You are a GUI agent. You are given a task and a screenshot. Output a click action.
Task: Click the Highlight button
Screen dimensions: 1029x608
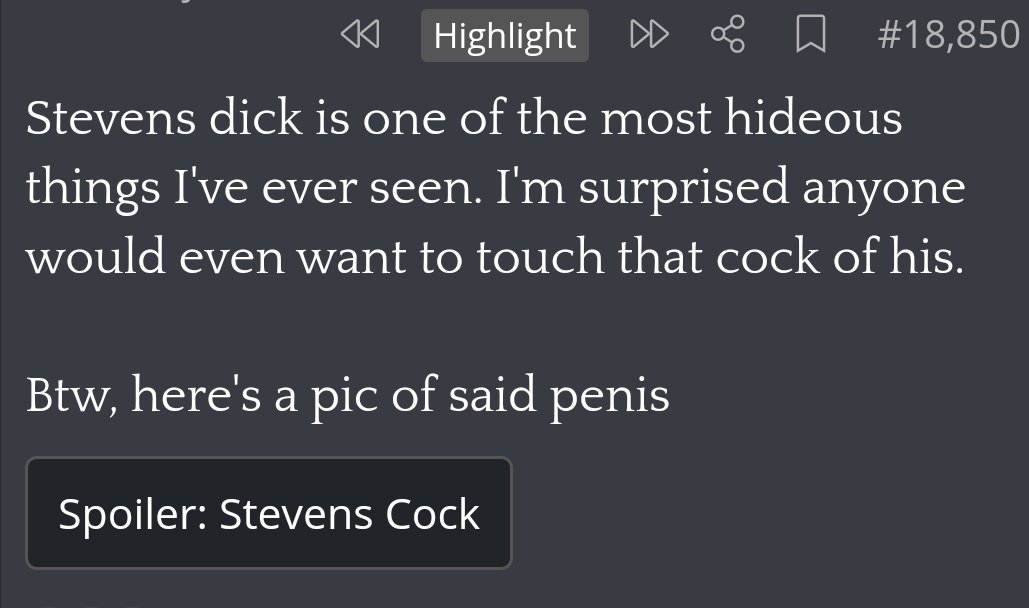click(505, 35)
